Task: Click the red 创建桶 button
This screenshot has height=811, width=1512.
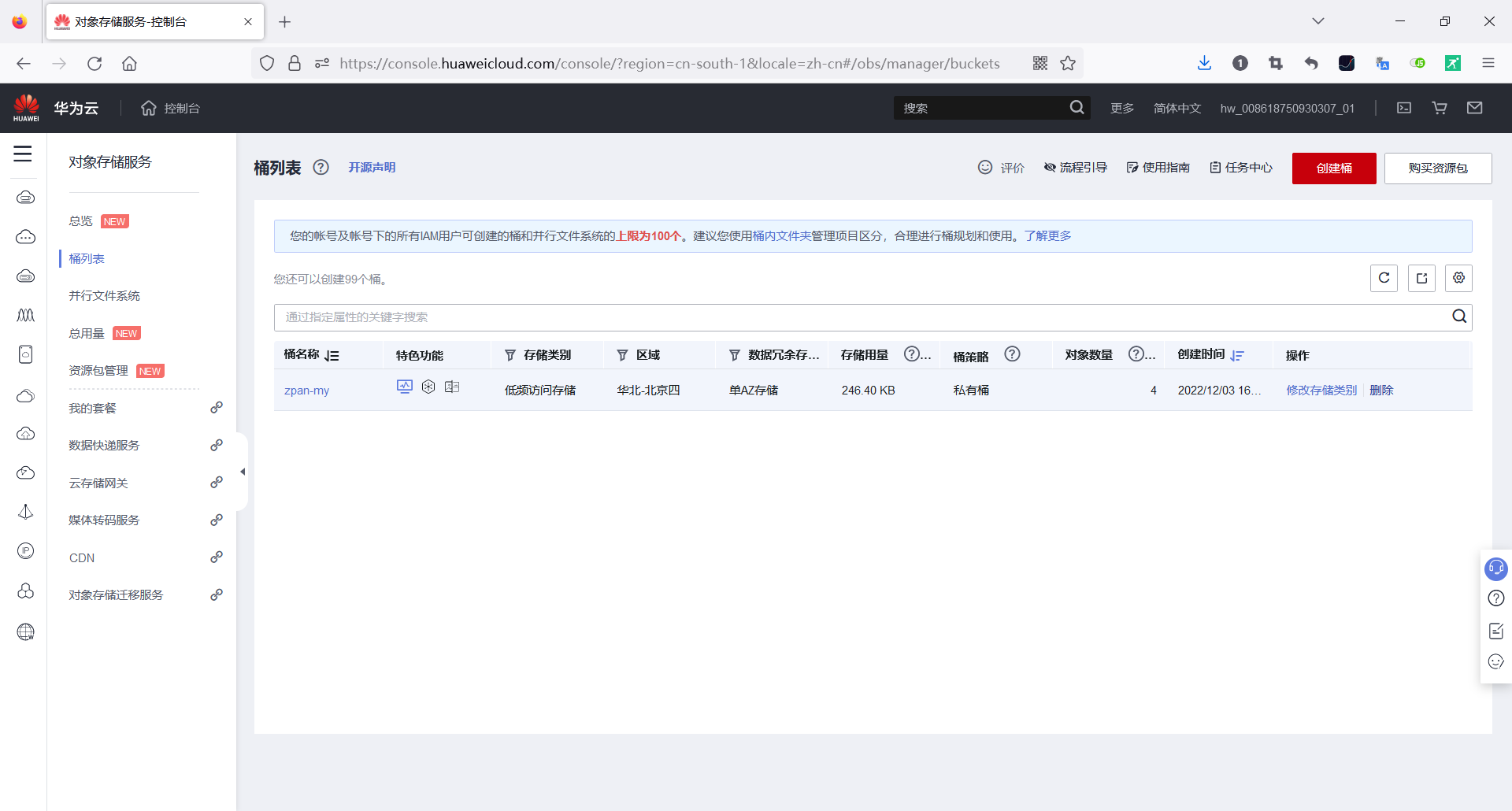Action: pyautogui.click(x=1334, y=168)
